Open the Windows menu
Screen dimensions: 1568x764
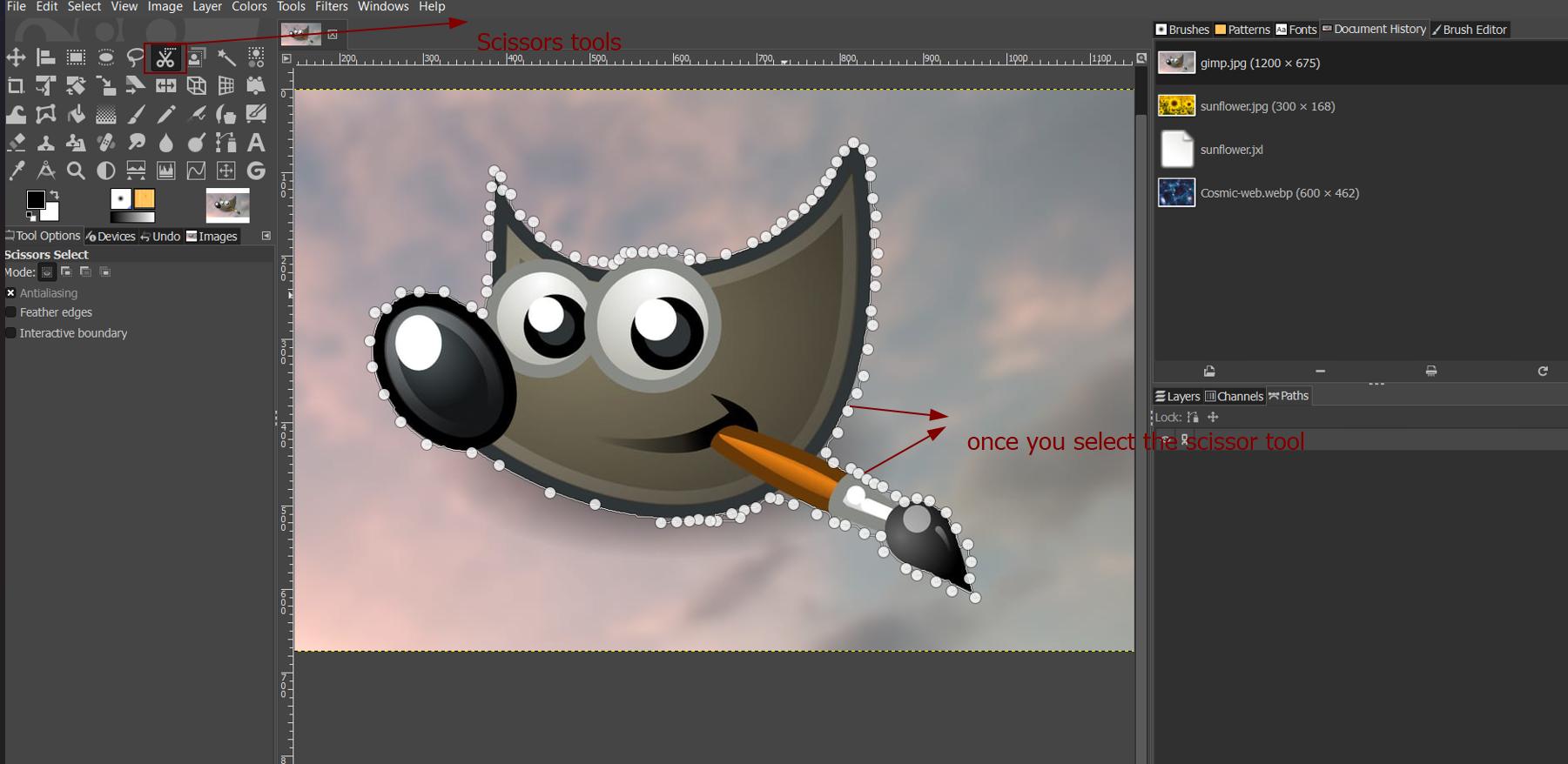pos(383,6)
